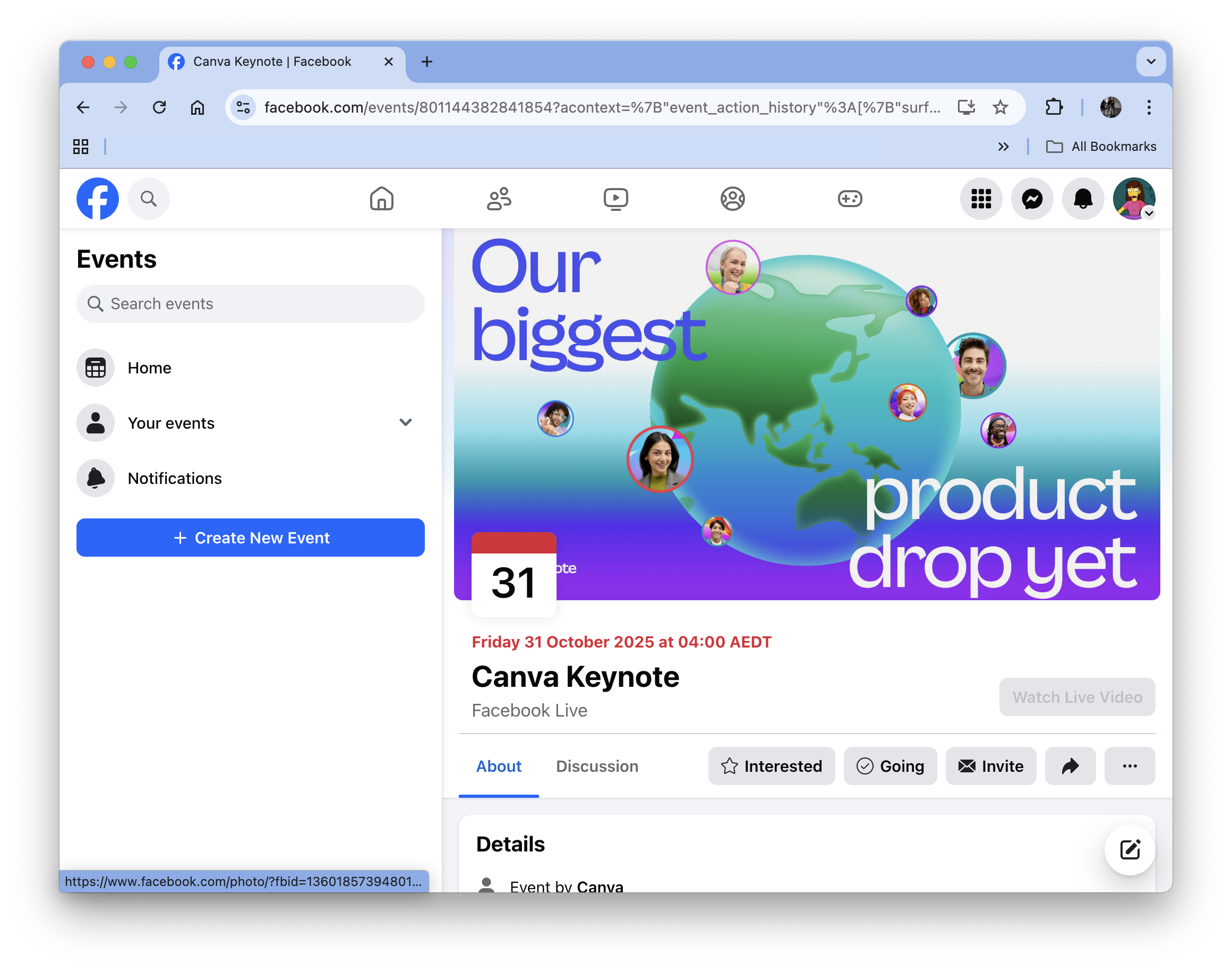Select Home in the Events sidebar

click(x=251, y=368)
